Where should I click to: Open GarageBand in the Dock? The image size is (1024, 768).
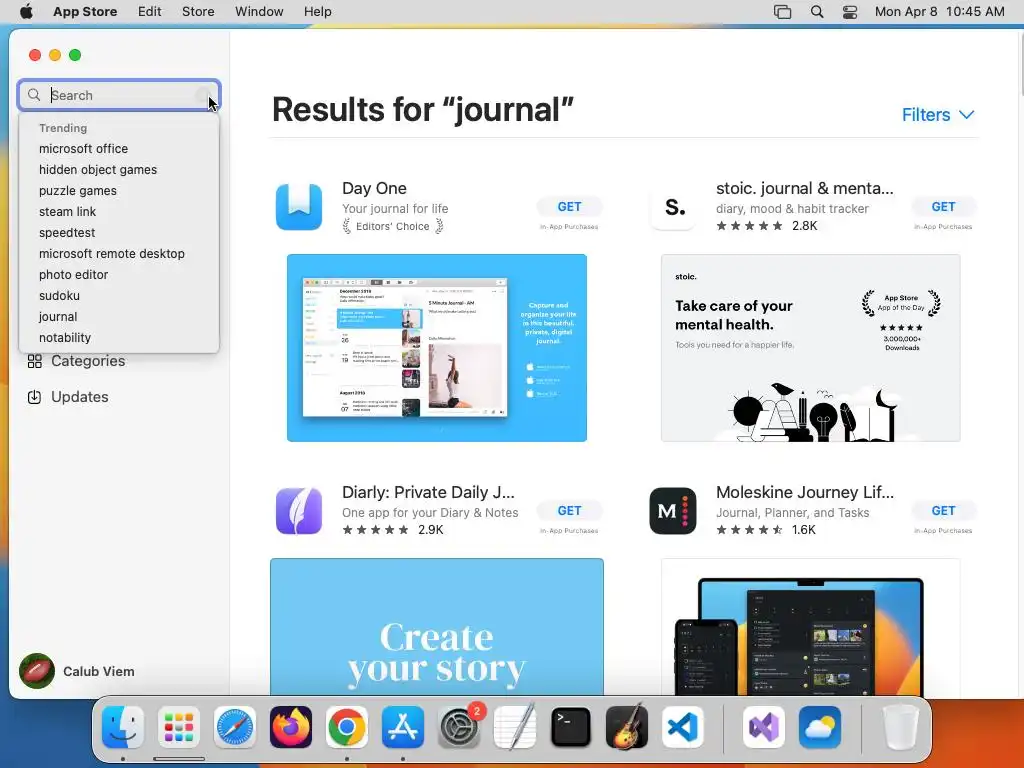pos(627,727)
